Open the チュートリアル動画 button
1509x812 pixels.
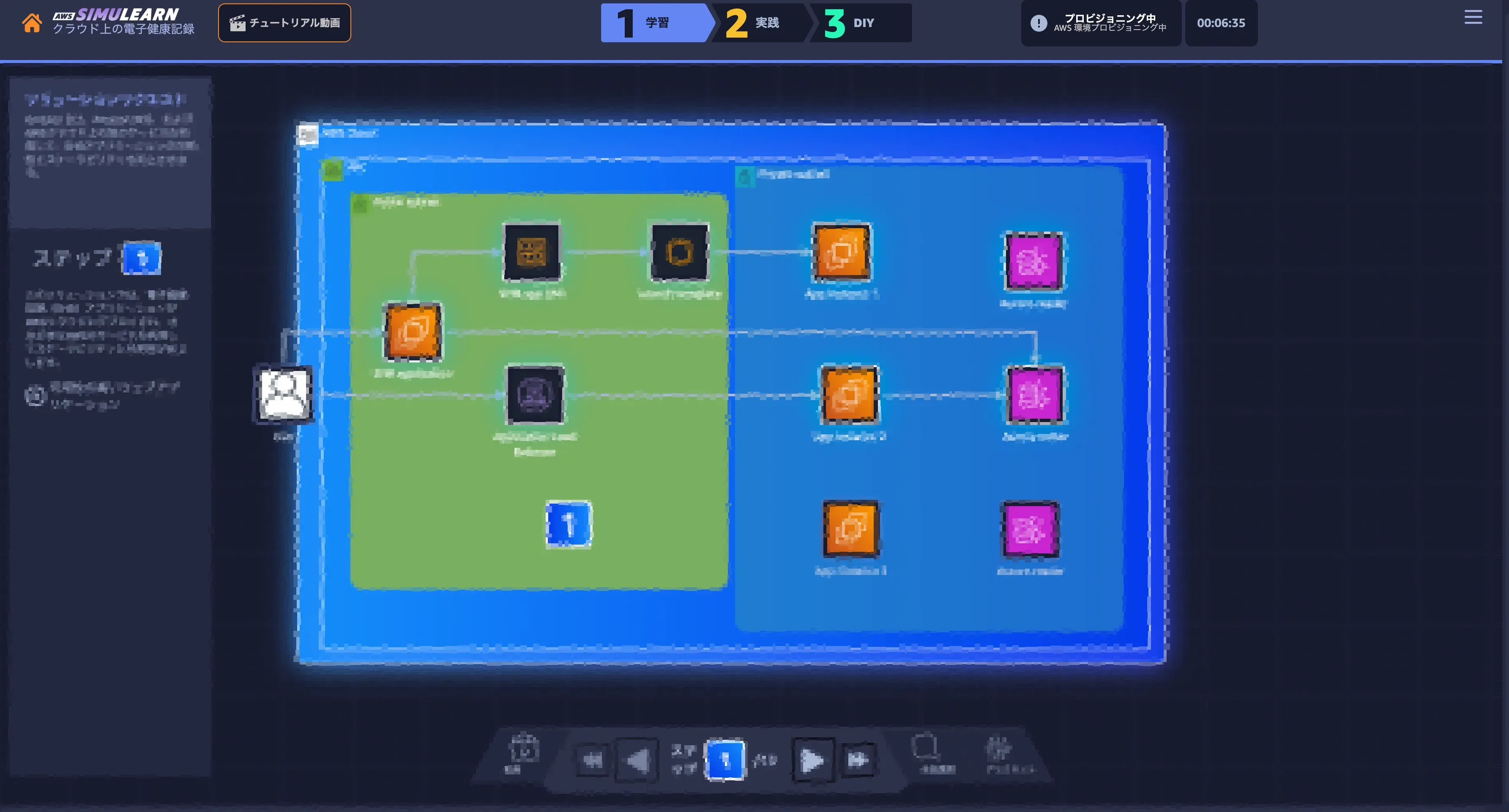(284, 23)
